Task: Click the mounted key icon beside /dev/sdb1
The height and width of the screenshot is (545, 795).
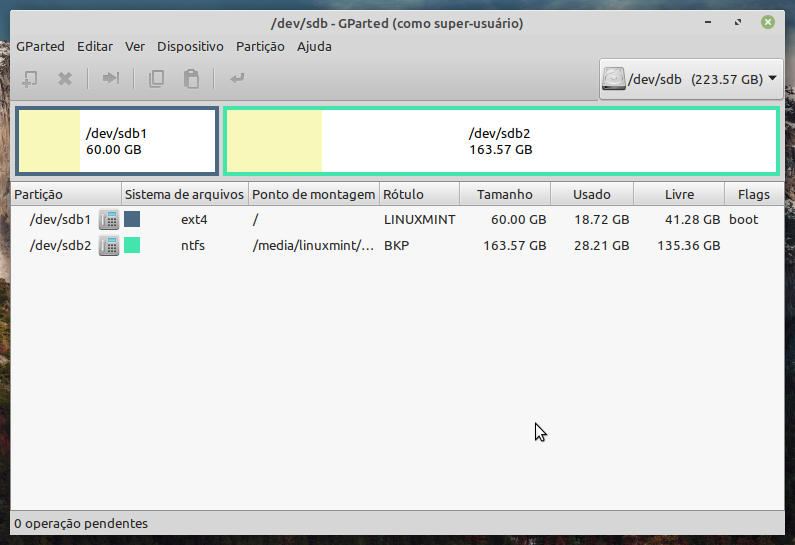Action: pyautogui.click(x=109, y=220)
